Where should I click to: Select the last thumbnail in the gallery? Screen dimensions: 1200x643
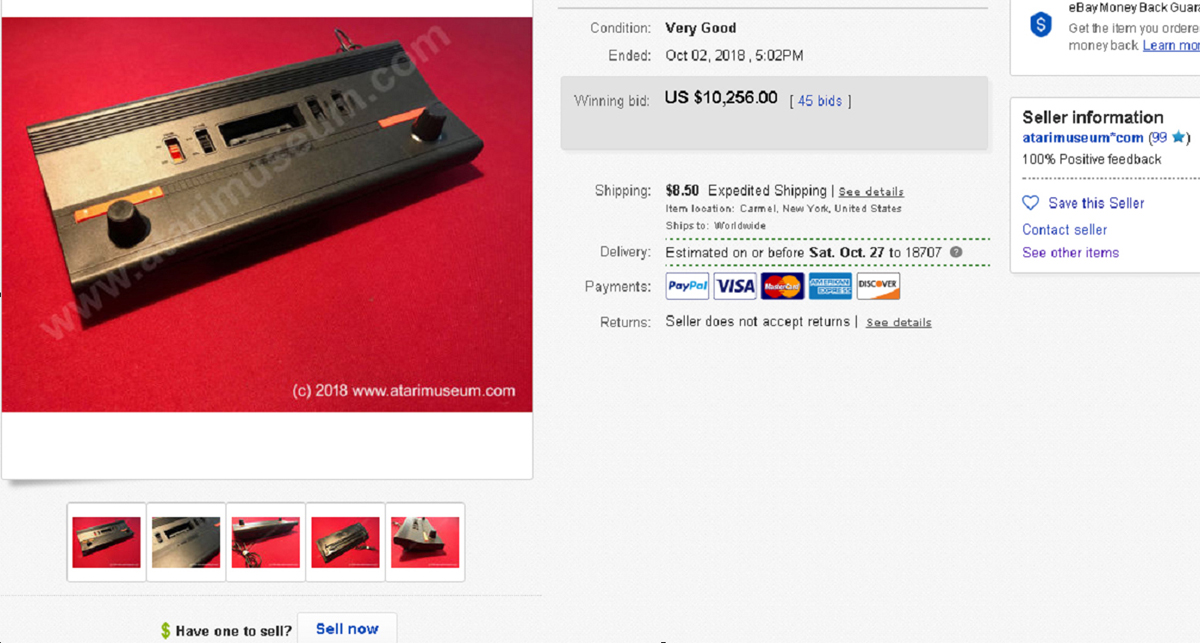[x=425, y=542]
